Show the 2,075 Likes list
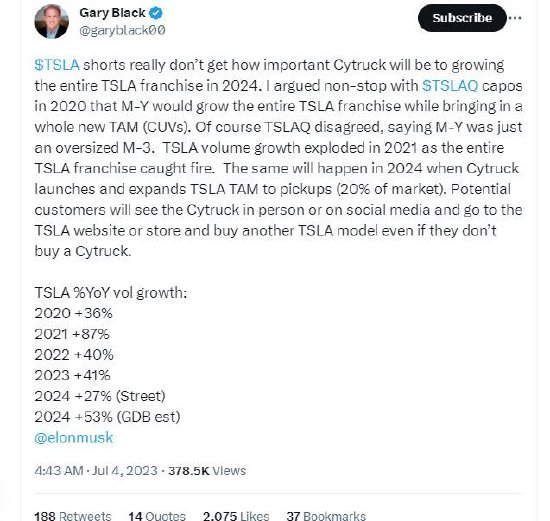 [236, 516]
